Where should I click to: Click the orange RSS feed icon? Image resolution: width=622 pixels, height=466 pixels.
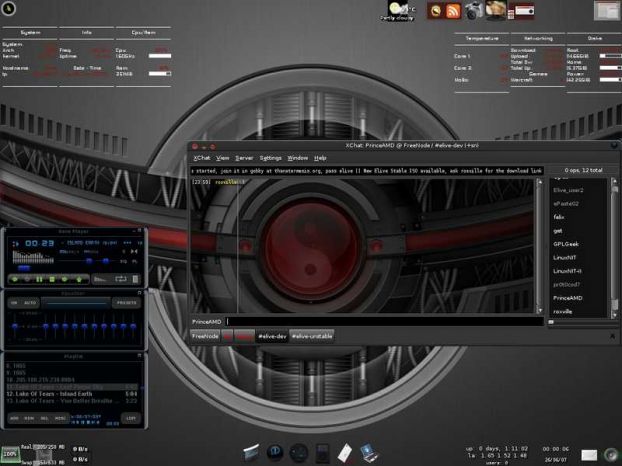(x=453, y=11)
